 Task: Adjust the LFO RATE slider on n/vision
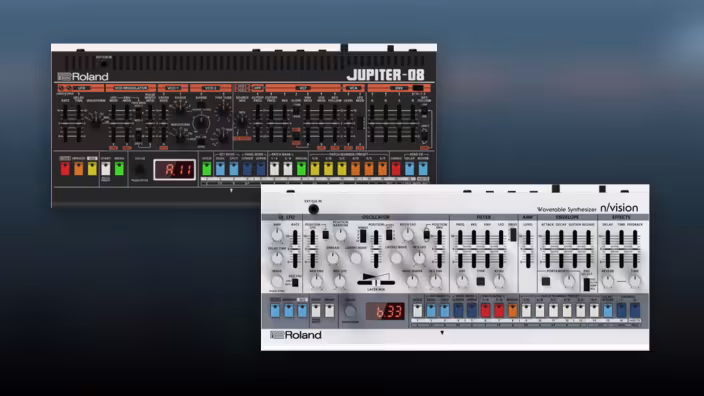[295, 248]
